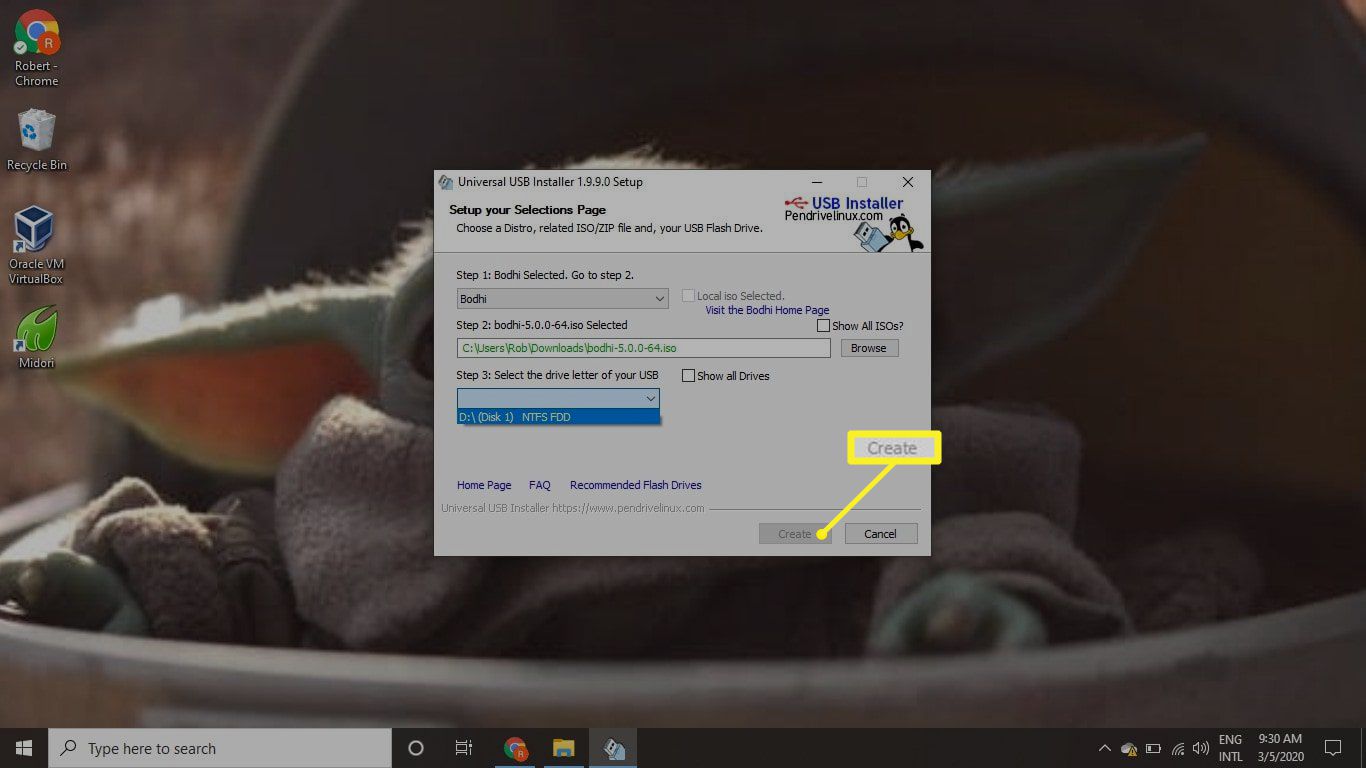The width and height of the screenshot is (1366, 768).
Task: Click the Cancel button
Action: click(x=880, y=534)
